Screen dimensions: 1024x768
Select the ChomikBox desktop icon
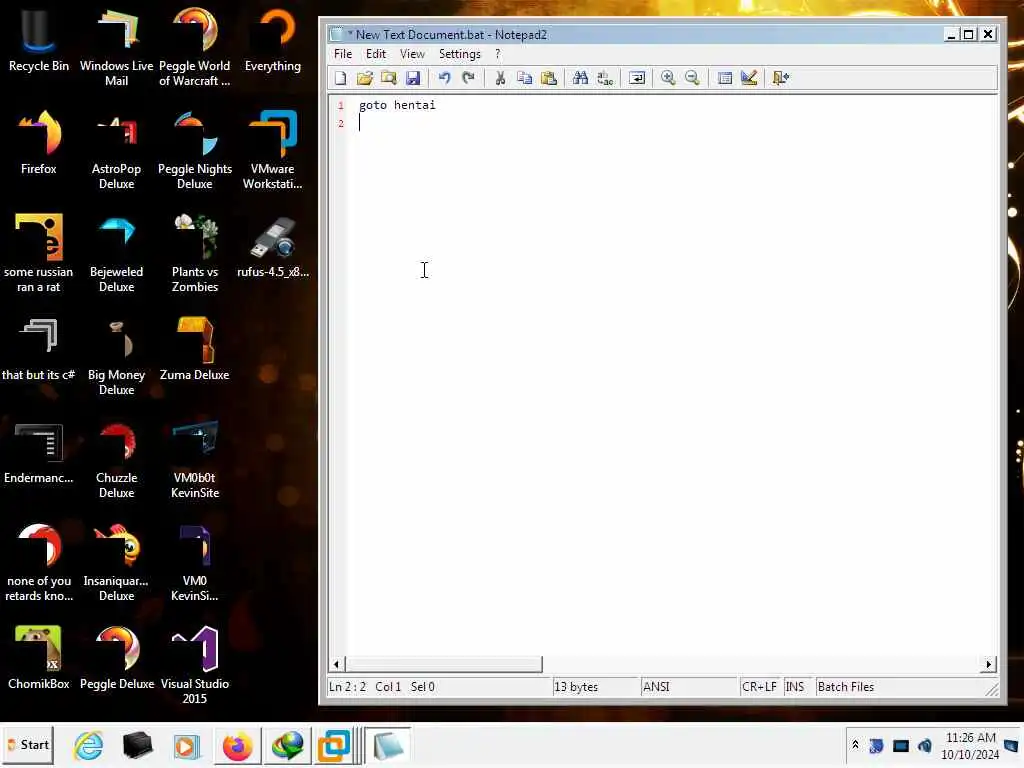coord(39,658)
